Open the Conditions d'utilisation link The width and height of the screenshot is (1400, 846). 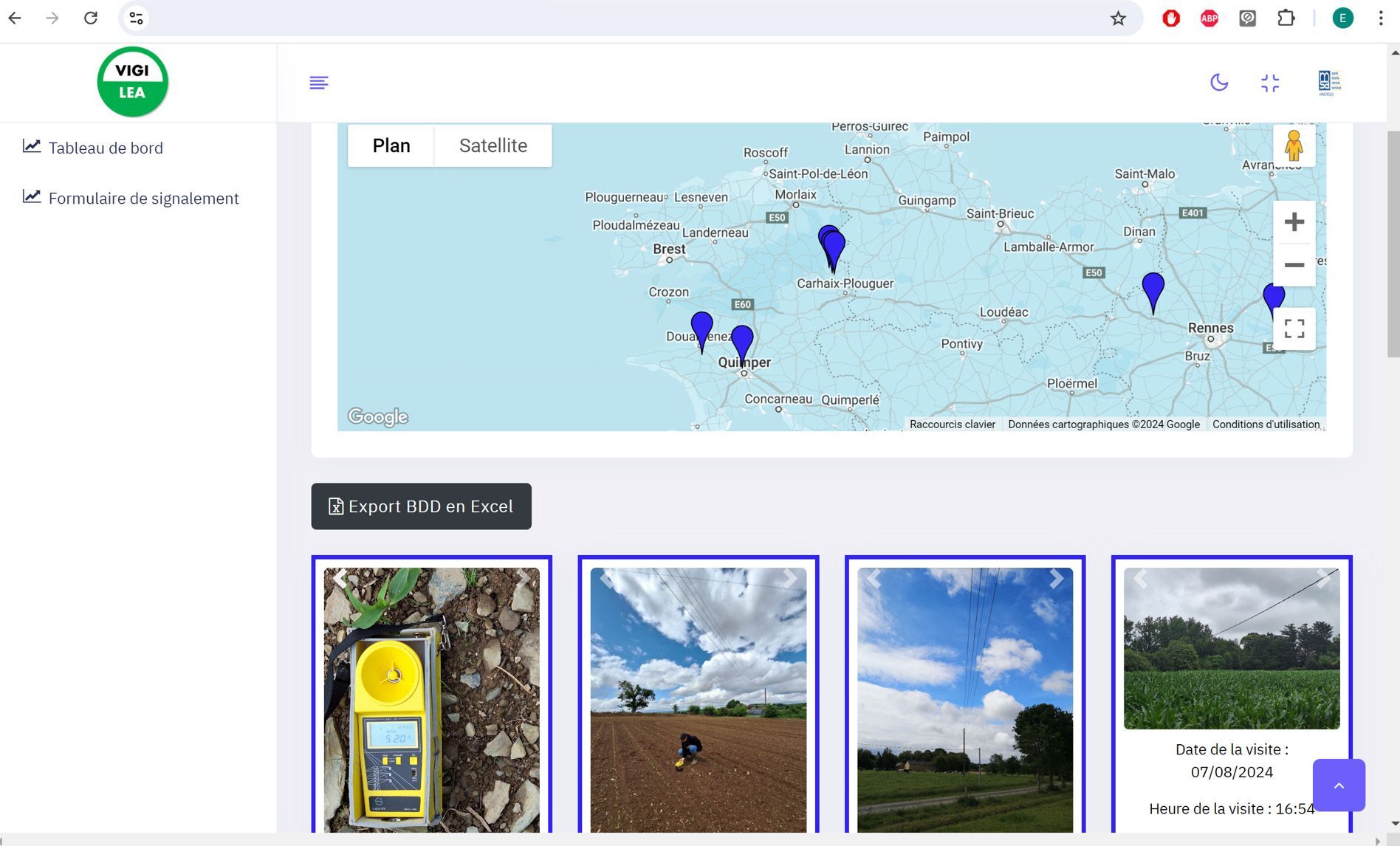(x=1266, y=424)
